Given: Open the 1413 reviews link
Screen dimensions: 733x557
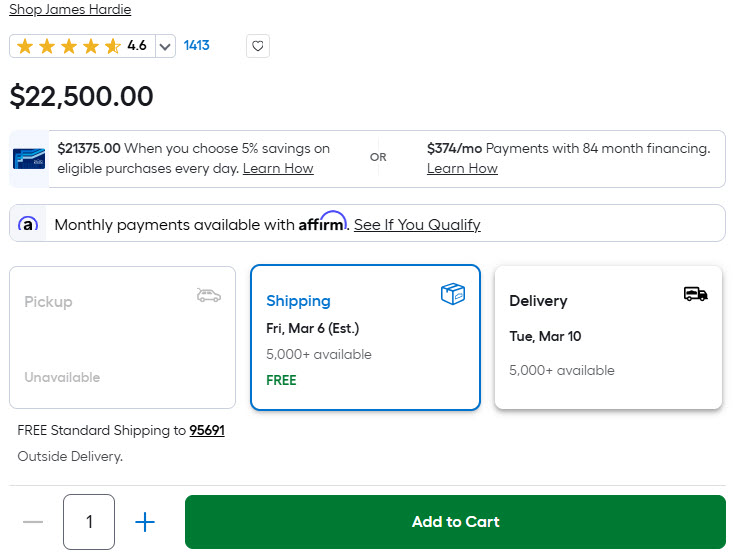Looking at the screenshot, I should 197,45.
